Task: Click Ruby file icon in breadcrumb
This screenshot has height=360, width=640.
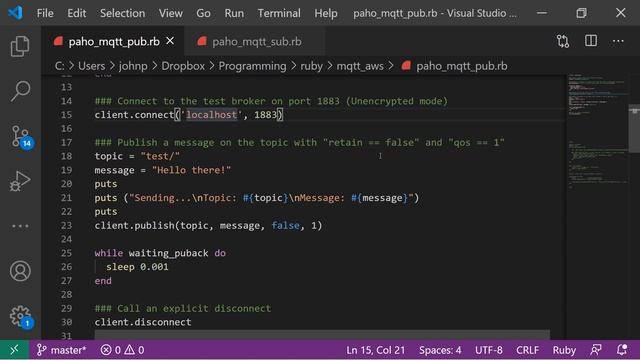Action: pos(406,66)
